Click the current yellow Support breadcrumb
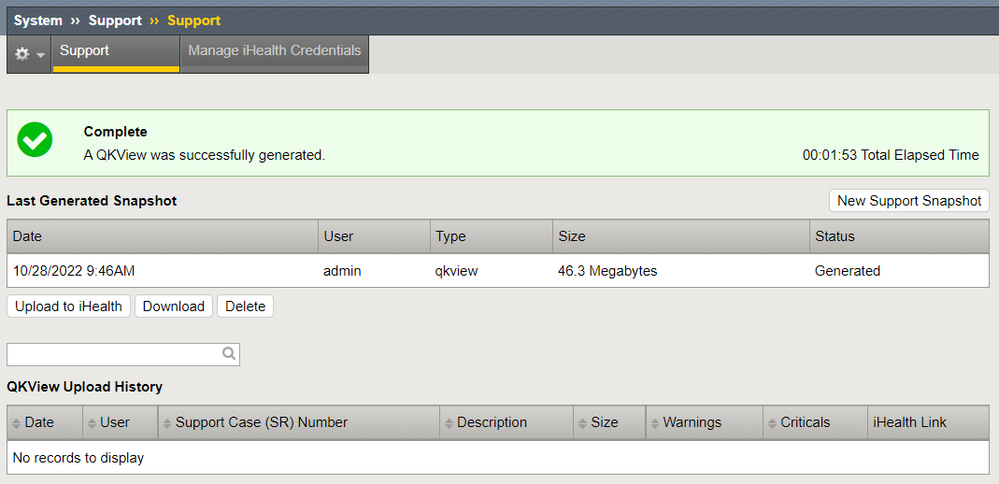 [x=194, y=20]
